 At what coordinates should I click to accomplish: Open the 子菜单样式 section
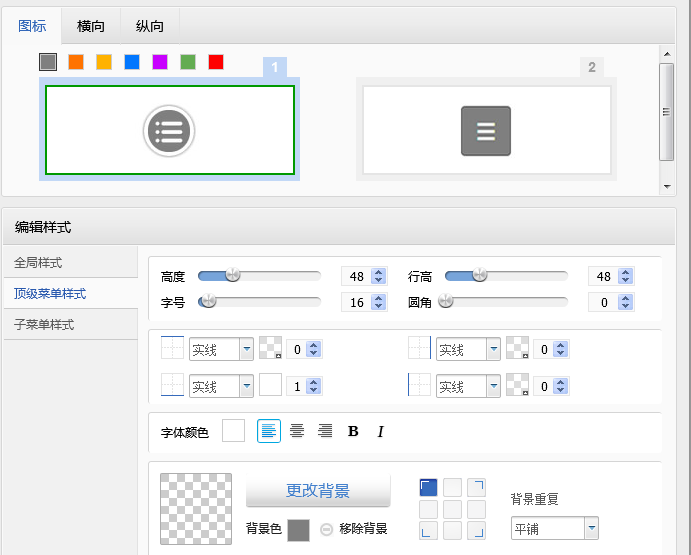point(44,325)
